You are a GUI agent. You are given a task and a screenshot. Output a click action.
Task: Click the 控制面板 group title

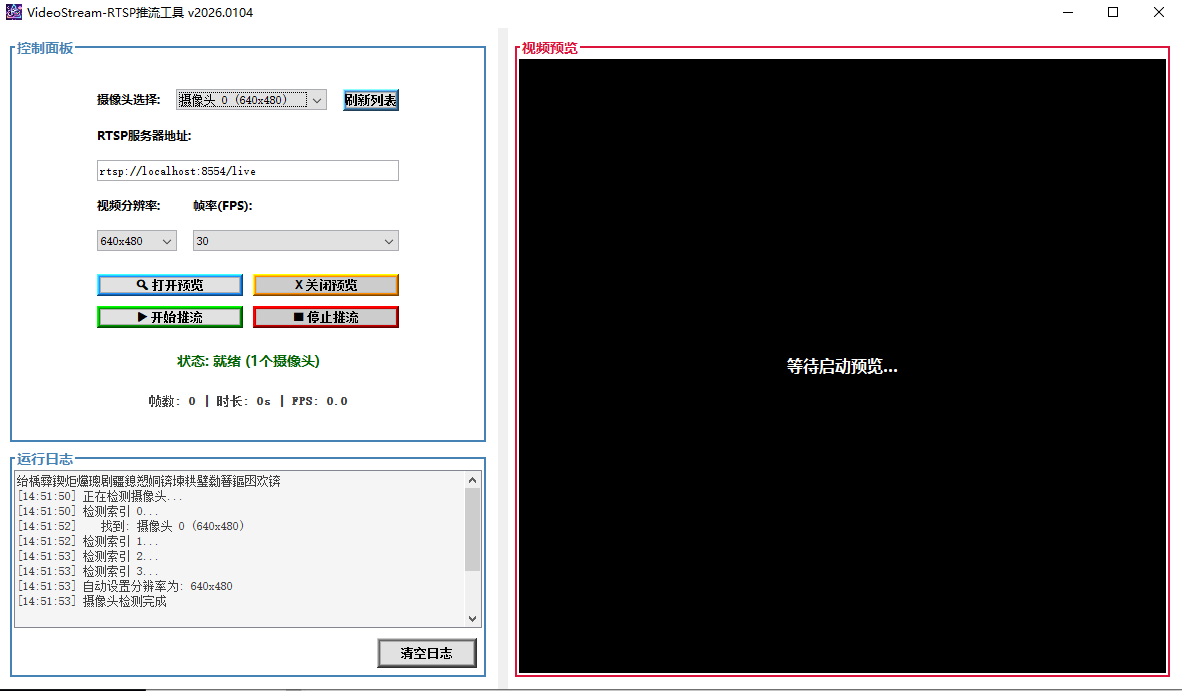(x=45, y=48)
